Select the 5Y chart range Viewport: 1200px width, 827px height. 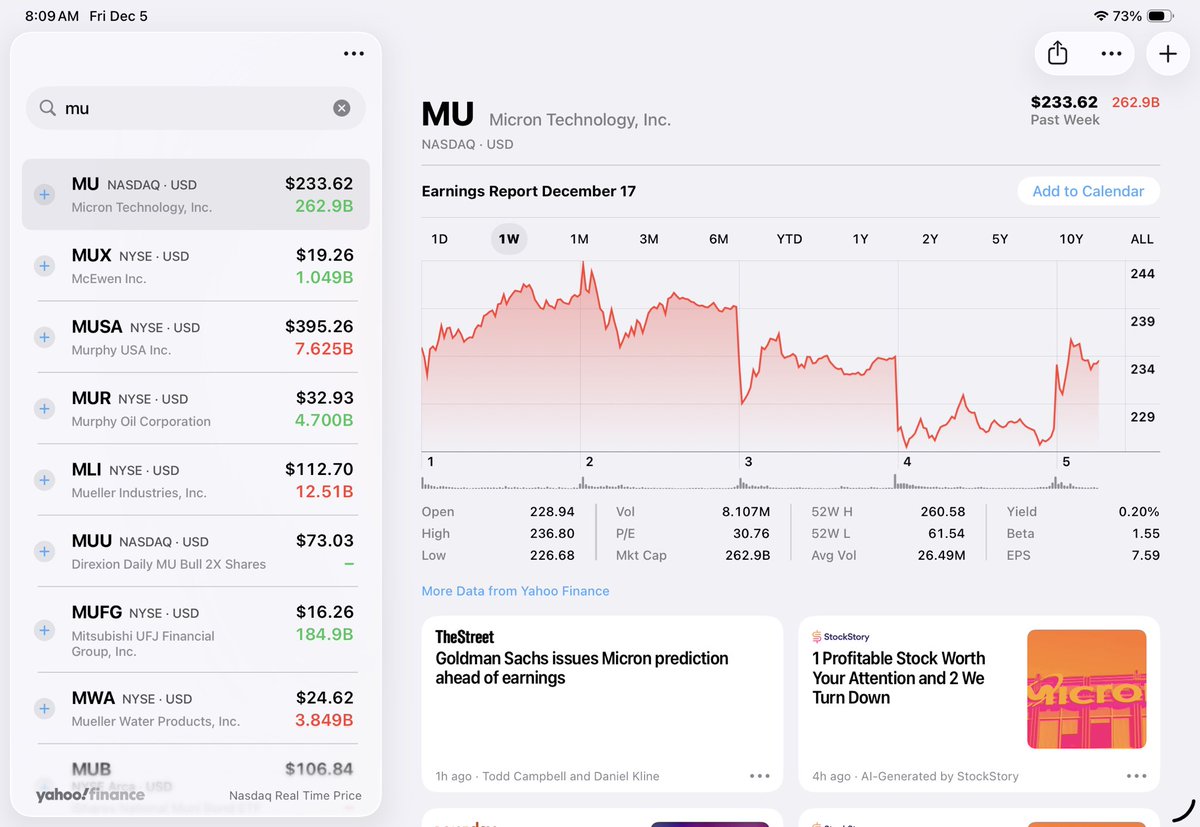coord(1000,239)
